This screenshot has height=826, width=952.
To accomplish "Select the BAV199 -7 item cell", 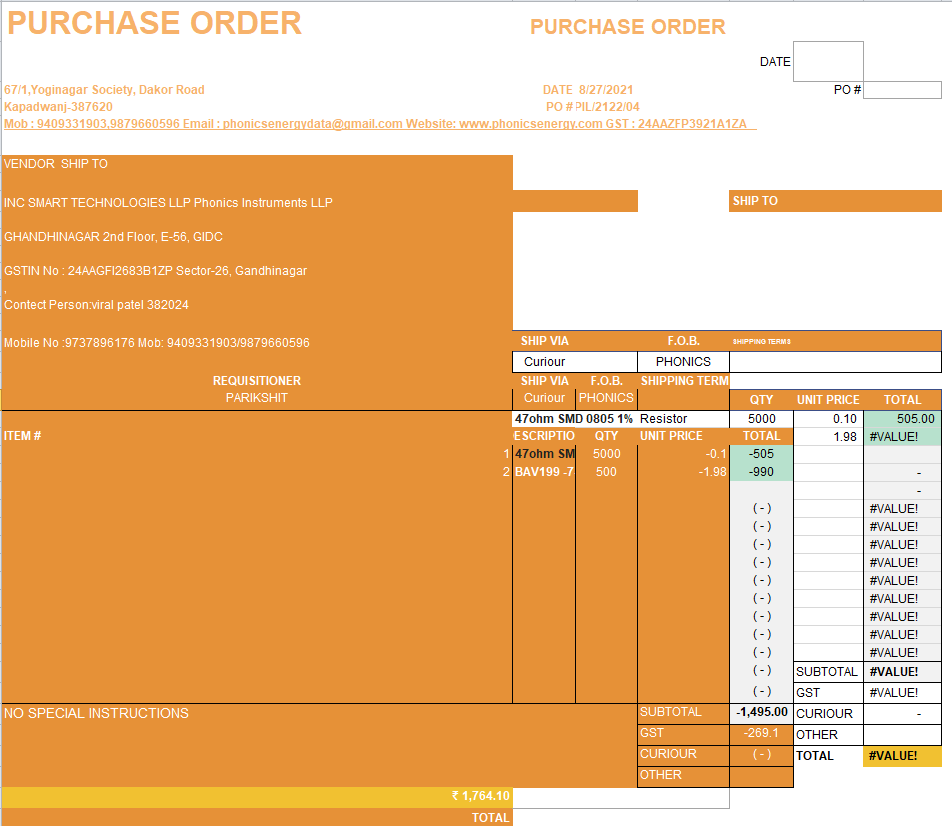I will tap(544, 472).
